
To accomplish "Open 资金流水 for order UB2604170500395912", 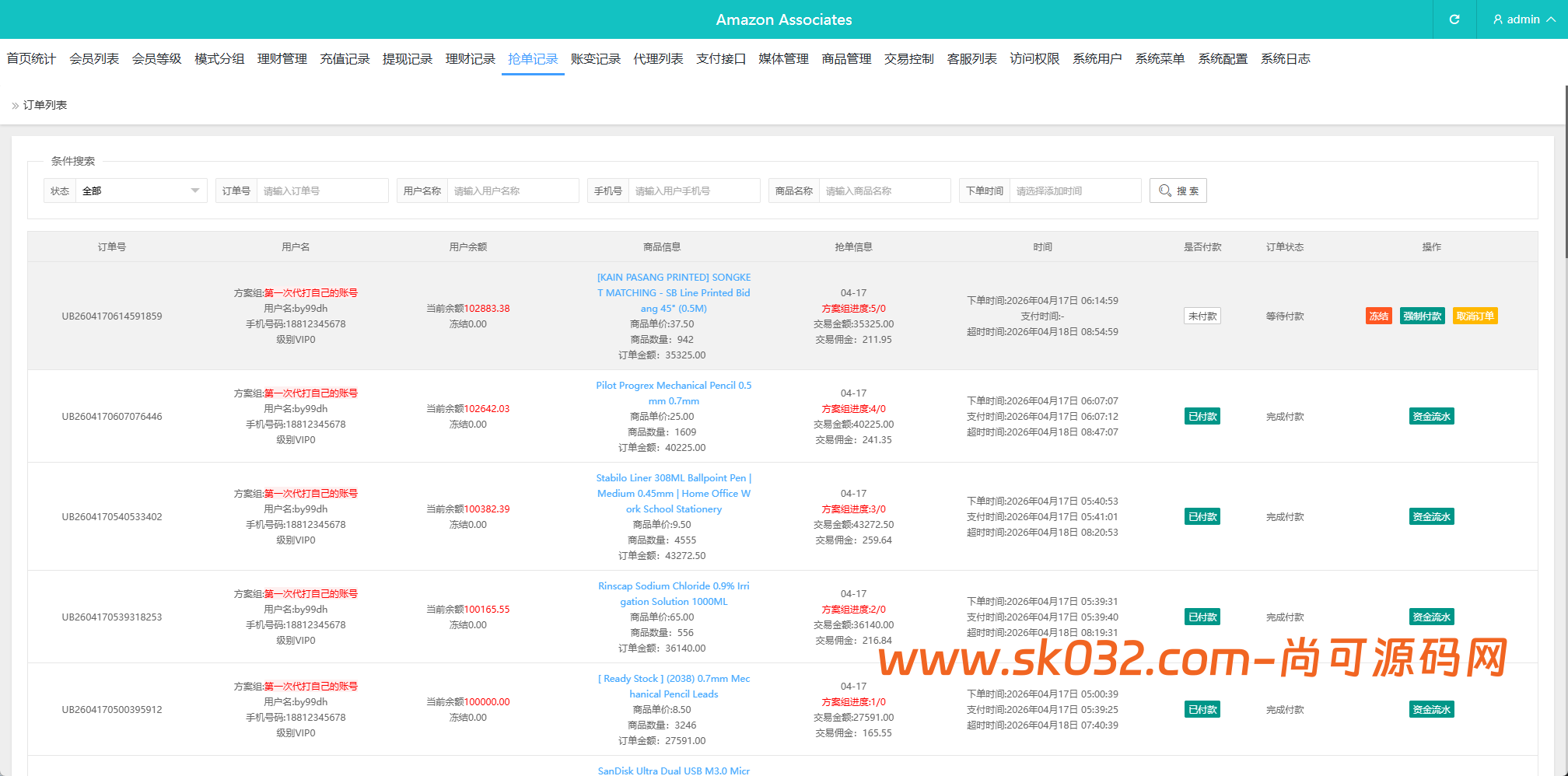I will (1432, 709).
